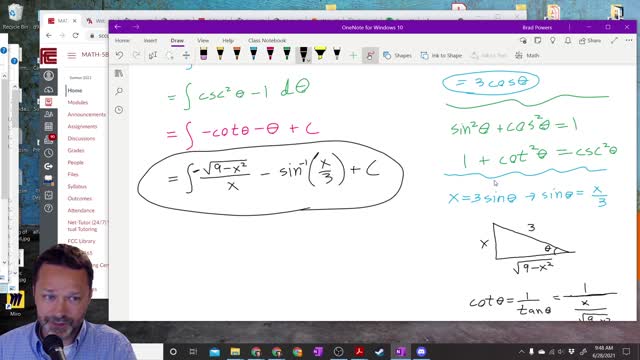Click the Share button in OneNote
The height and width of the screenshot is (360, 640).
pos(590,40)
